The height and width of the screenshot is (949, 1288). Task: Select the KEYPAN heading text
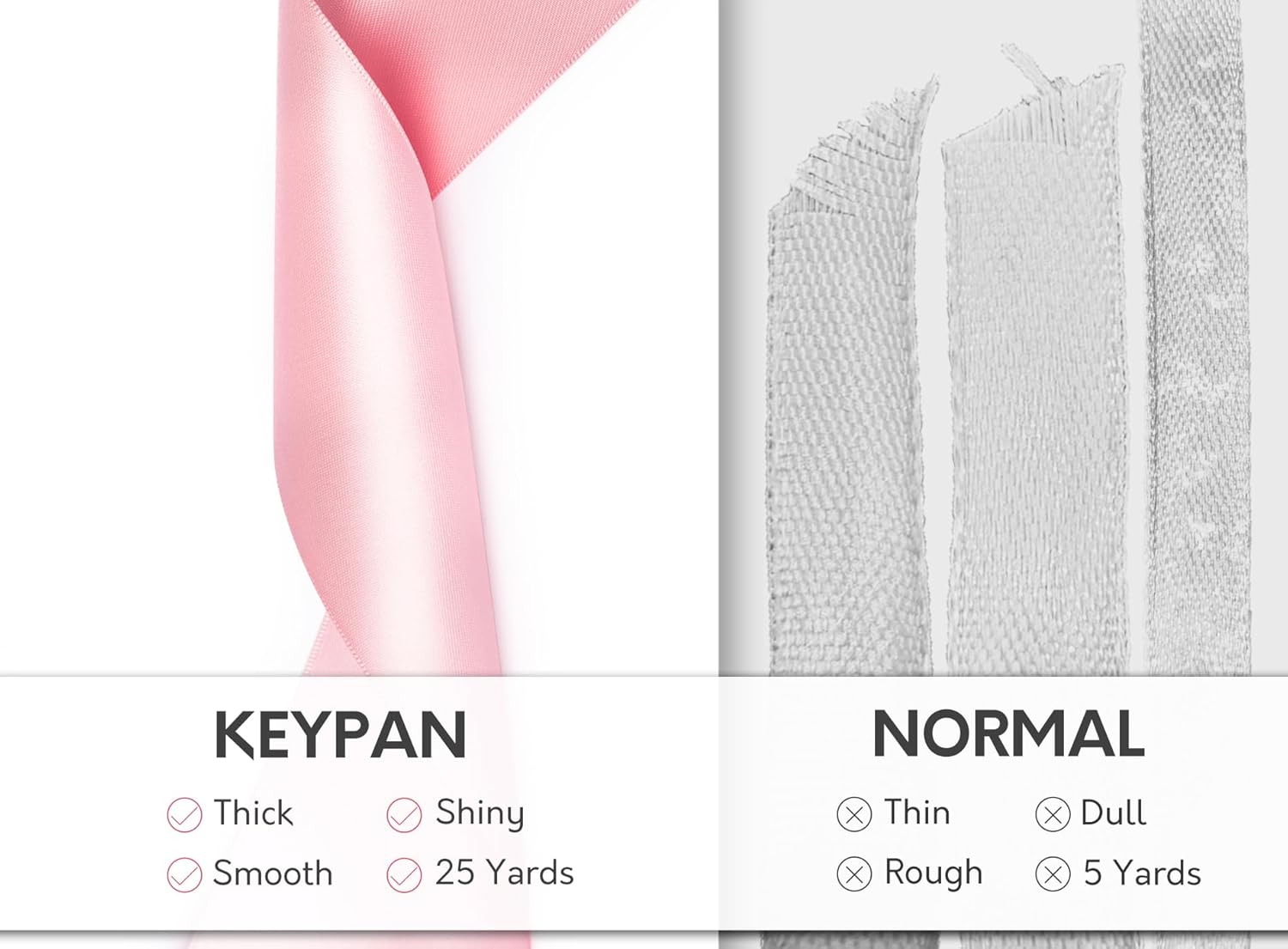(x=340, y=735)
